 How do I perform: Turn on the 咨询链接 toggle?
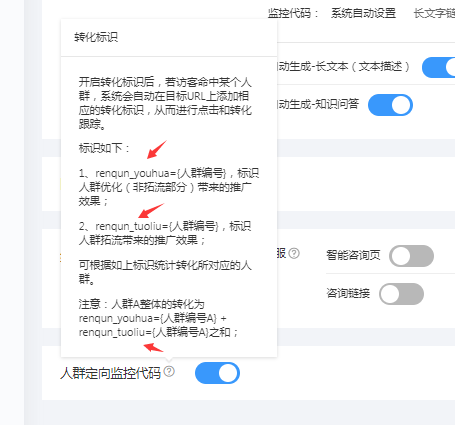(401, 294)
